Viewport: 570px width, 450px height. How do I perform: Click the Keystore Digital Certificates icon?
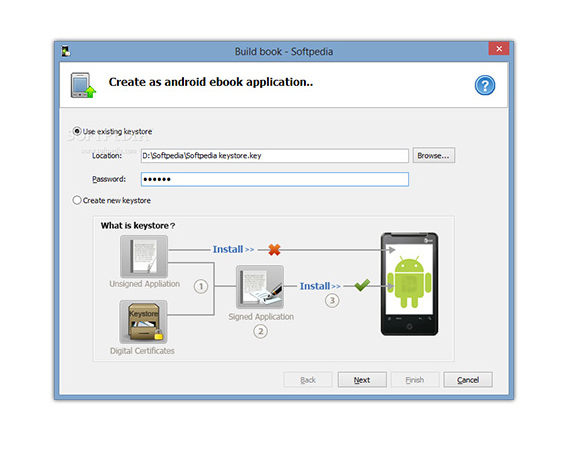click(x=144, y=322)
